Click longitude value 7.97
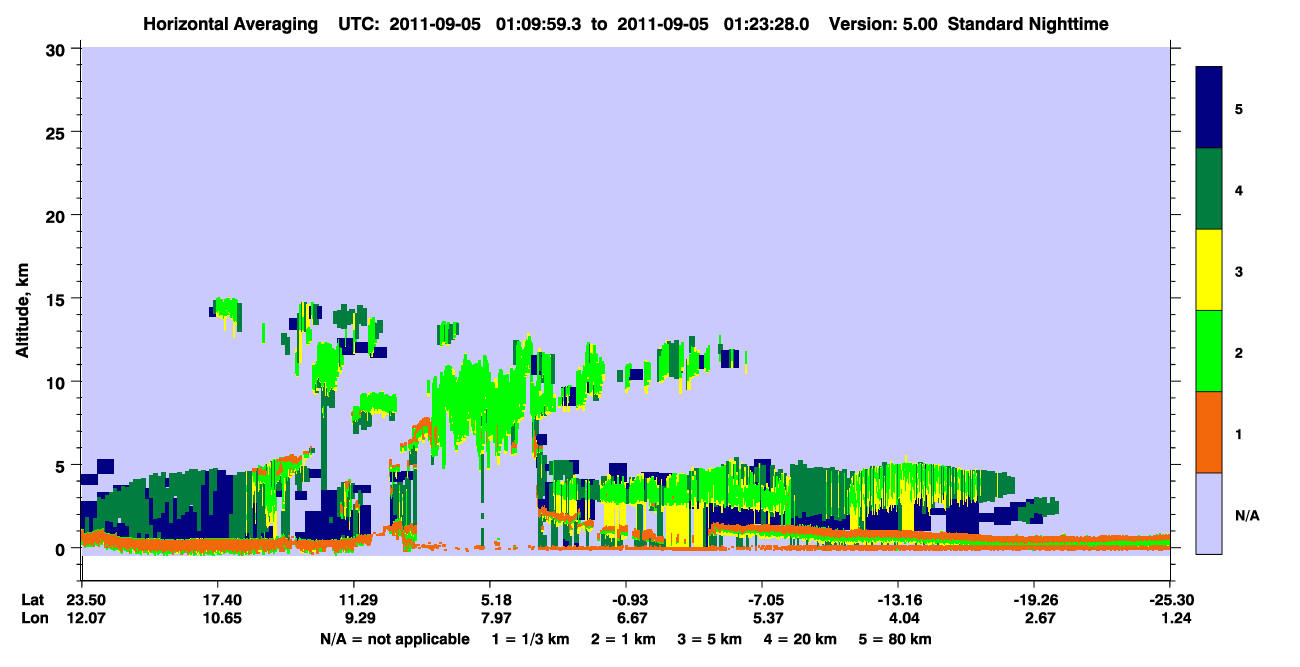The image size is (1300, 667). [496, 619]
